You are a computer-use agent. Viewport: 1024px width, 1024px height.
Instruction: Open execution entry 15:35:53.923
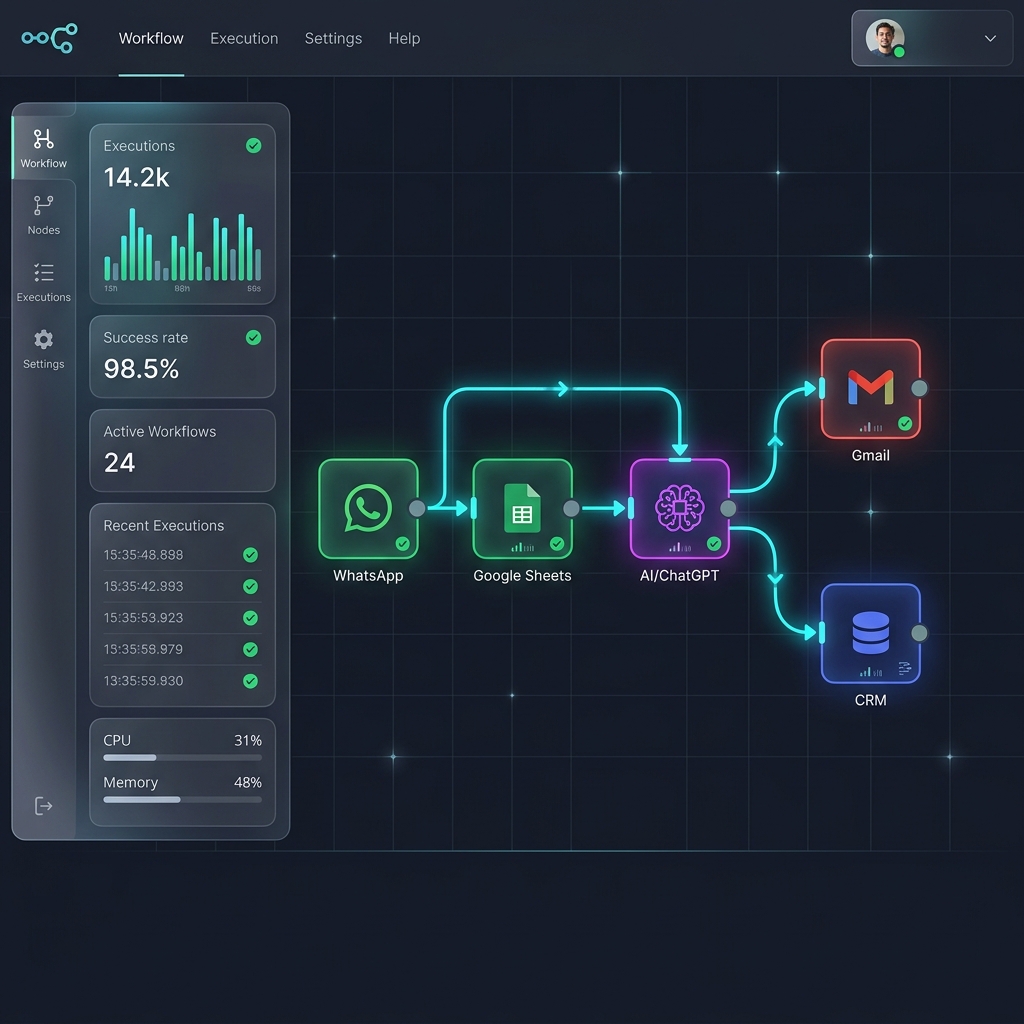pyautogui.click(x=182, y=618)
